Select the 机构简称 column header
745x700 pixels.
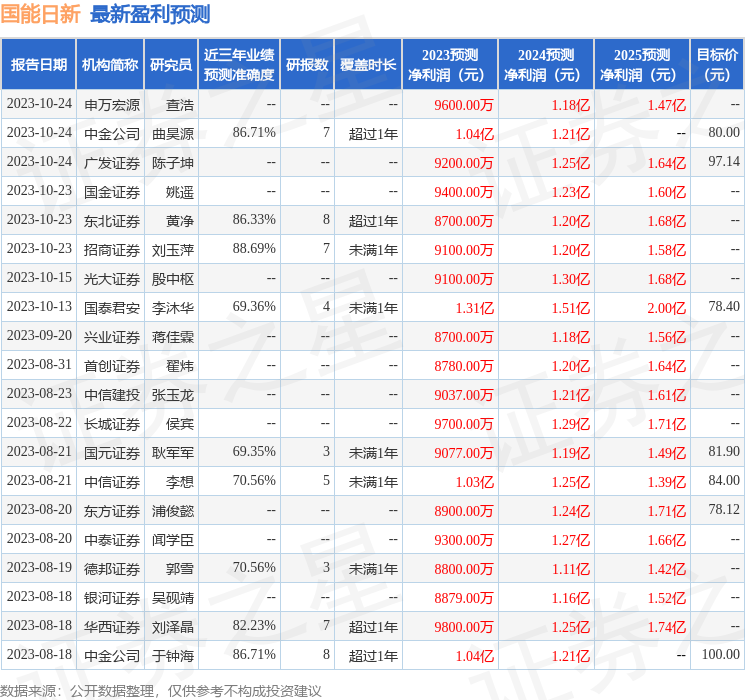point(110,65)
